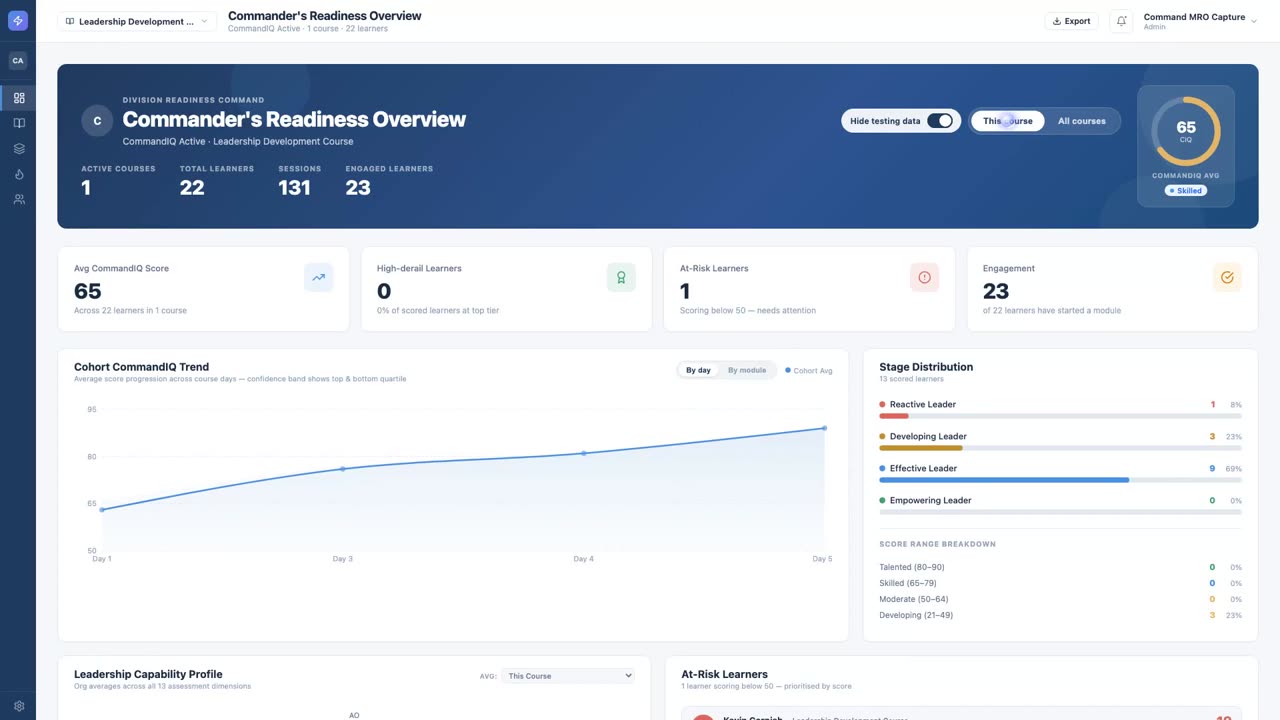This screenshot has width=1280, height=720.
Task: Open the dashboard grid icon in sidebar
Action: pos(18,98)
